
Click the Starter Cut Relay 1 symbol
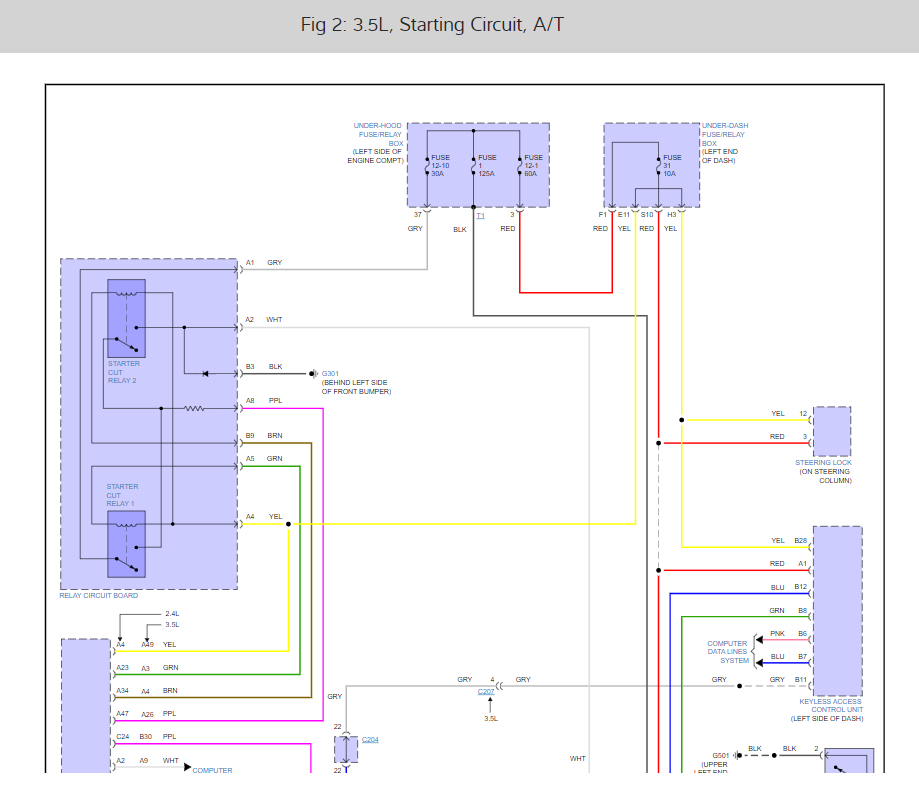coord(127,544)
